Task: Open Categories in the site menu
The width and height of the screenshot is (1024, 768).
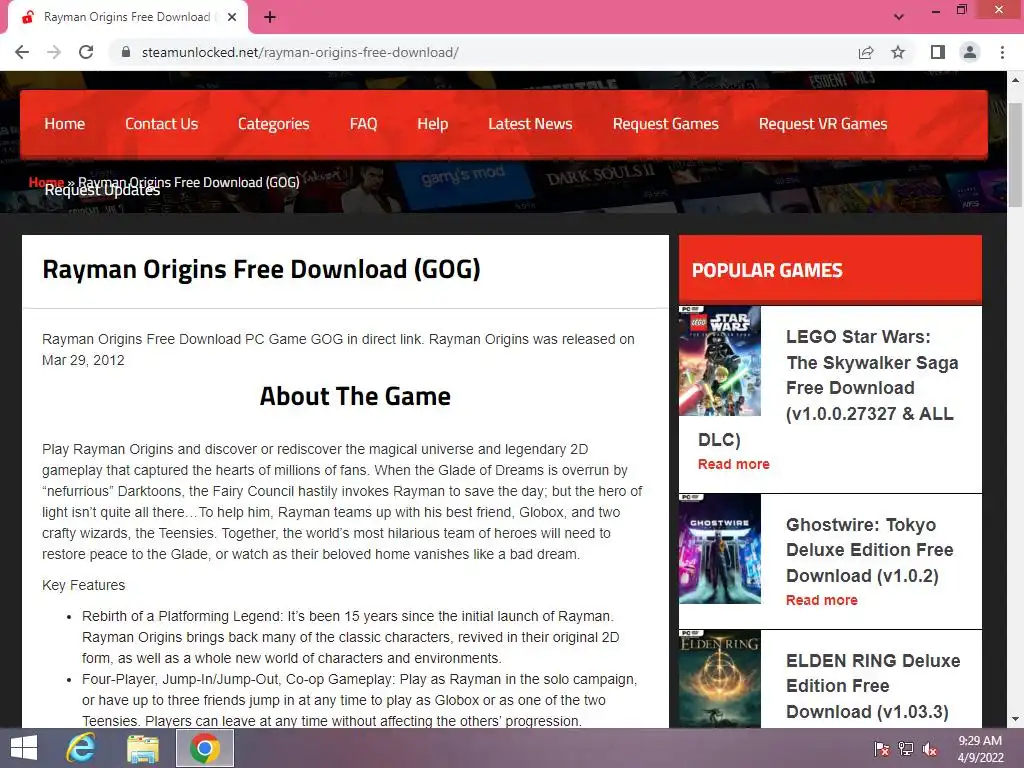Action: [274, 124]
